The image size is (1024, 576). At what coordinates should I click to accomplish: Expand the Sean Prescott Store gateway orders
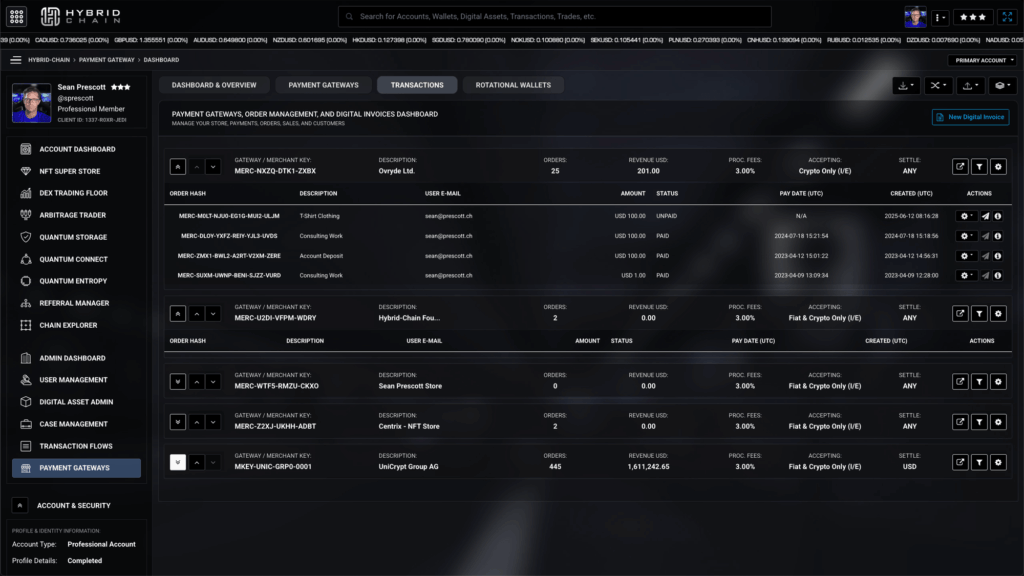click(177, 382)
